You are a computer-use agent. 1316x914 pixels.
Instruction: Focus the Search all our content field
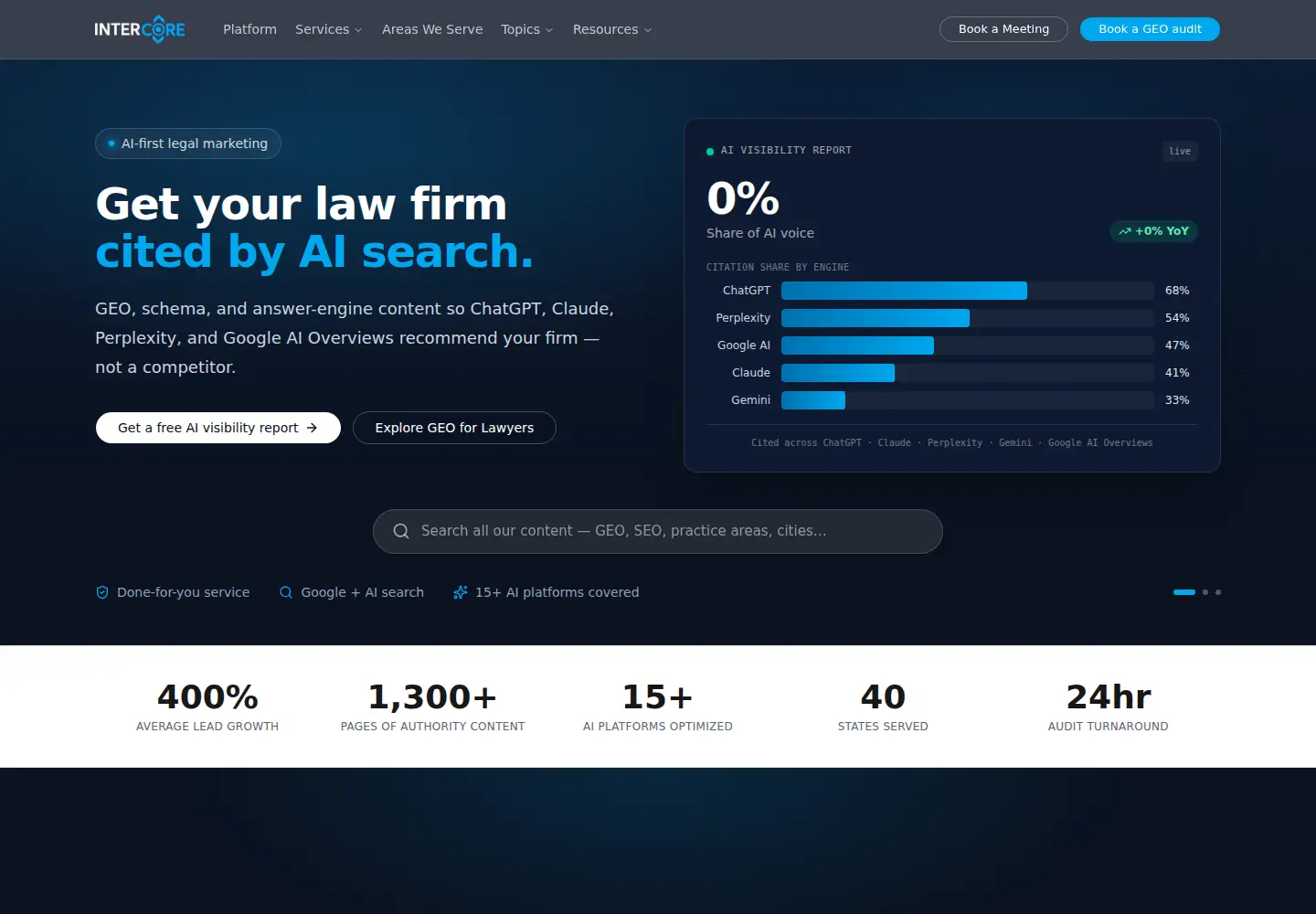click(x=658, y=531)
